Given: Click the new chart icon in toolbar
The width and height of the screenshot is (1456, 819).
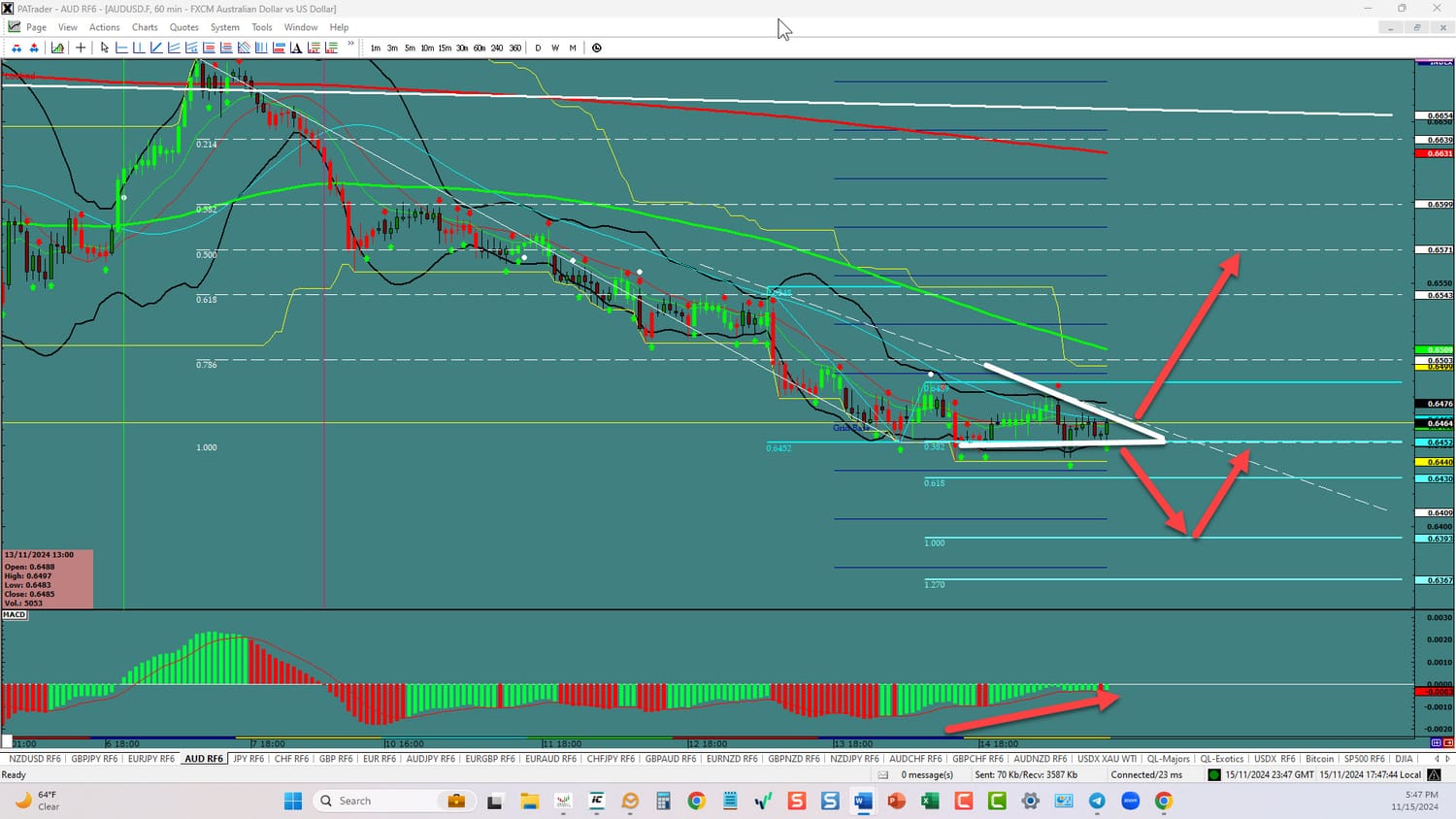Looking at the screenshot, I should coord(58,48).
